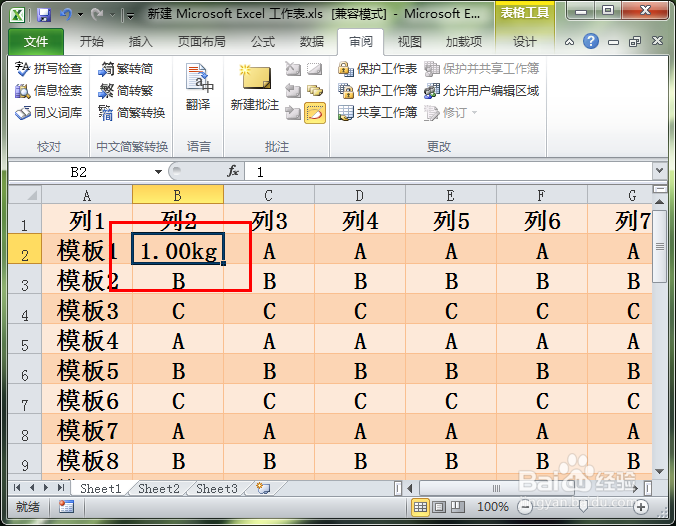The width and height of the screenshot is (676, 526).
Task: Click Share Workbook (共享工作簿)
Action: (x=377, y=113)
